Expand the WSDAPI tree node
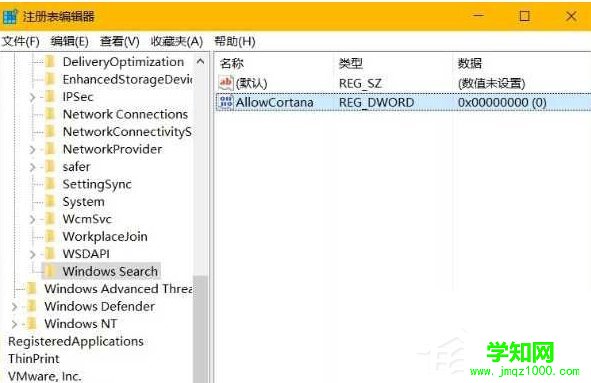The width and height of the screenshot is (591, 383). [32, 254]
